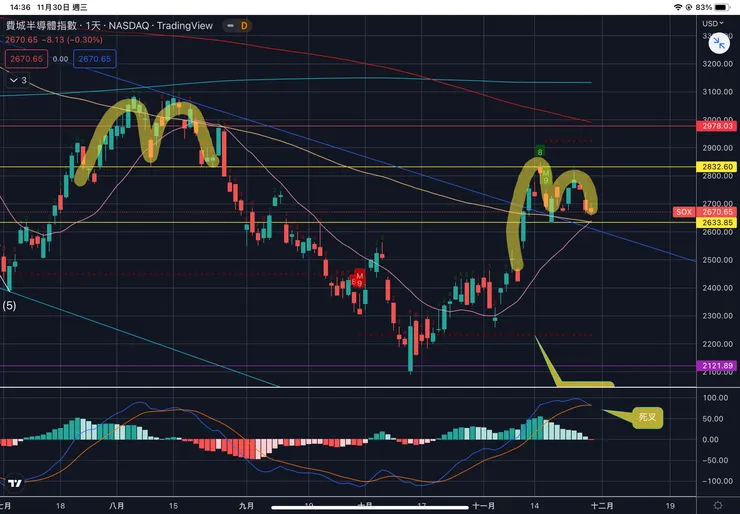Click the 費城半導體指數 symbol title
Screen dimensions: 740x514
coord(42,25)
